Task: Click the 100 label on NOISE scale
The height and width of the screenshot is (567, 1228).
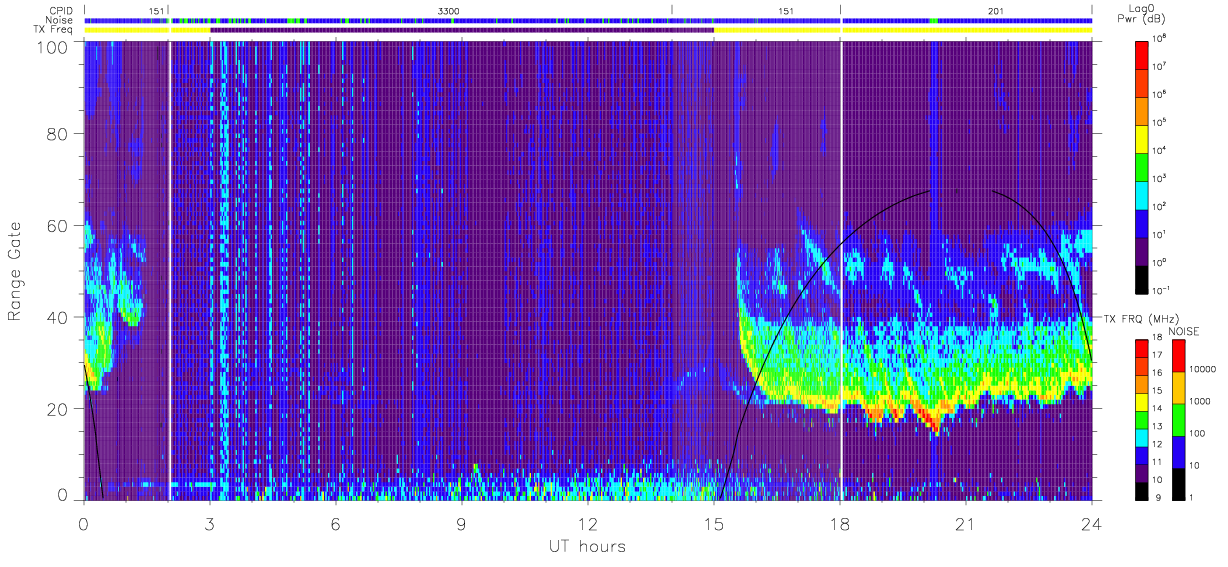Action: [1198, 434]
